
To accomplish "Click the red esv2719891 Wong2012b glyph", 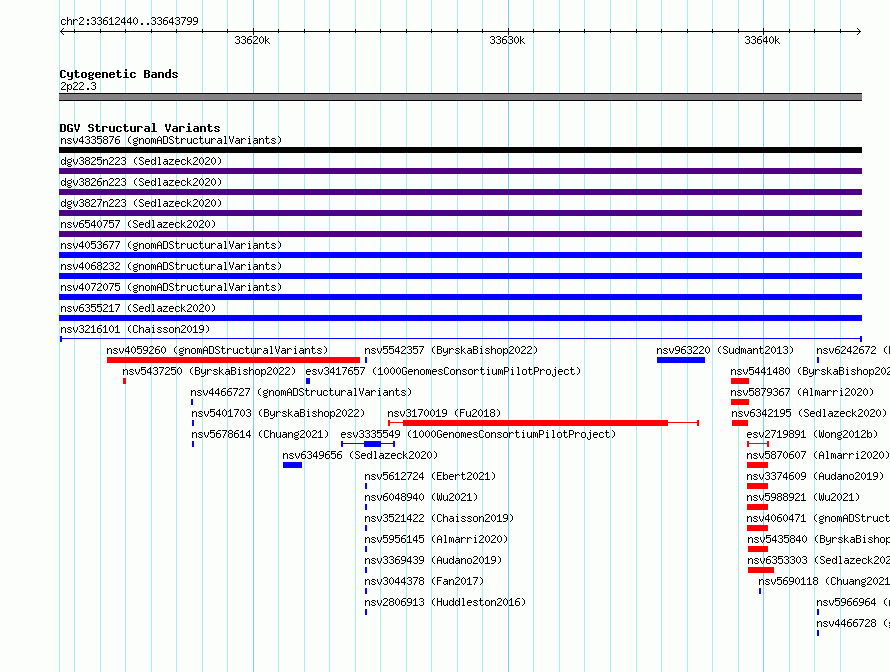I will [758, 444].
